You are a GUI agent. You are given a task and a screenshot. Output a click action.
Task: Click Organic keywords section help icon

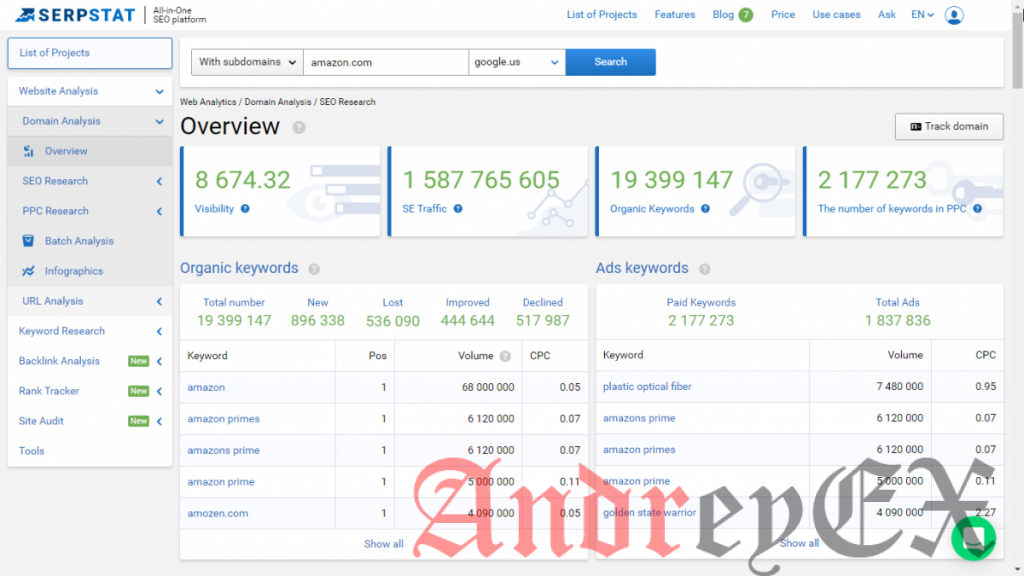click(314, 269)
